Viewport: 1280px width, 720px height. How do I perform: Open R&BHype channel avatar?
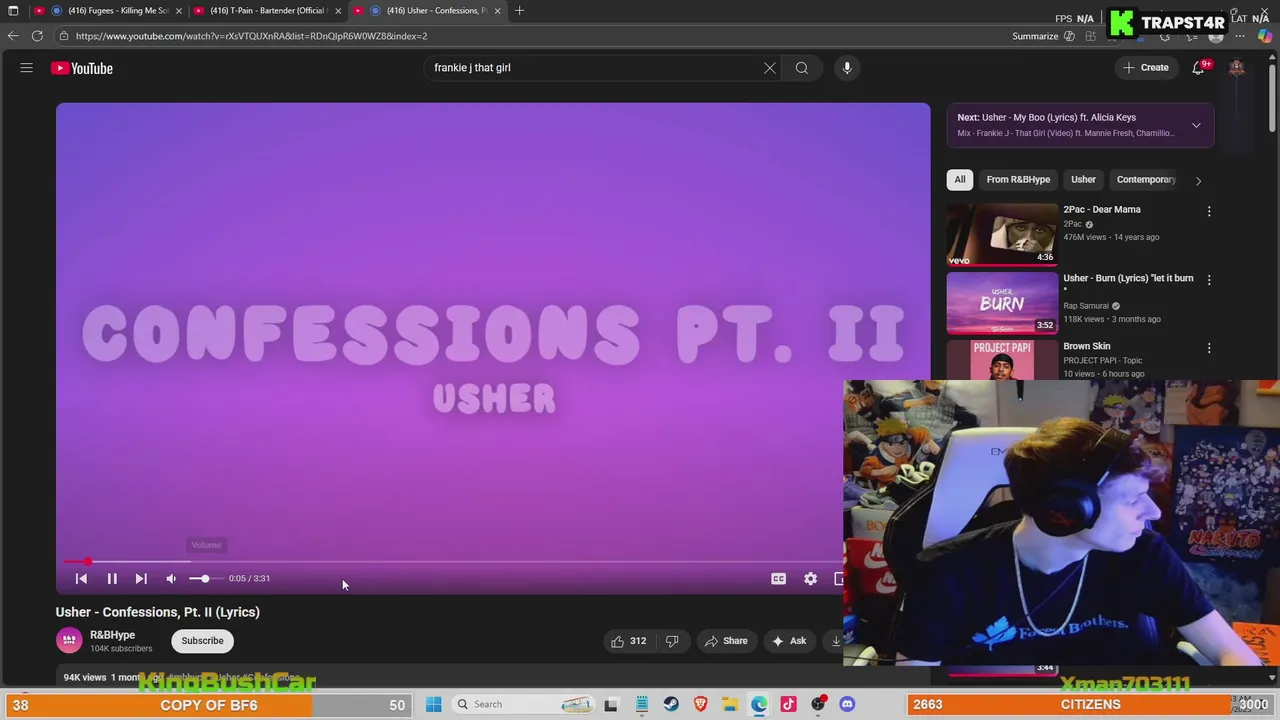pos(69,640)
